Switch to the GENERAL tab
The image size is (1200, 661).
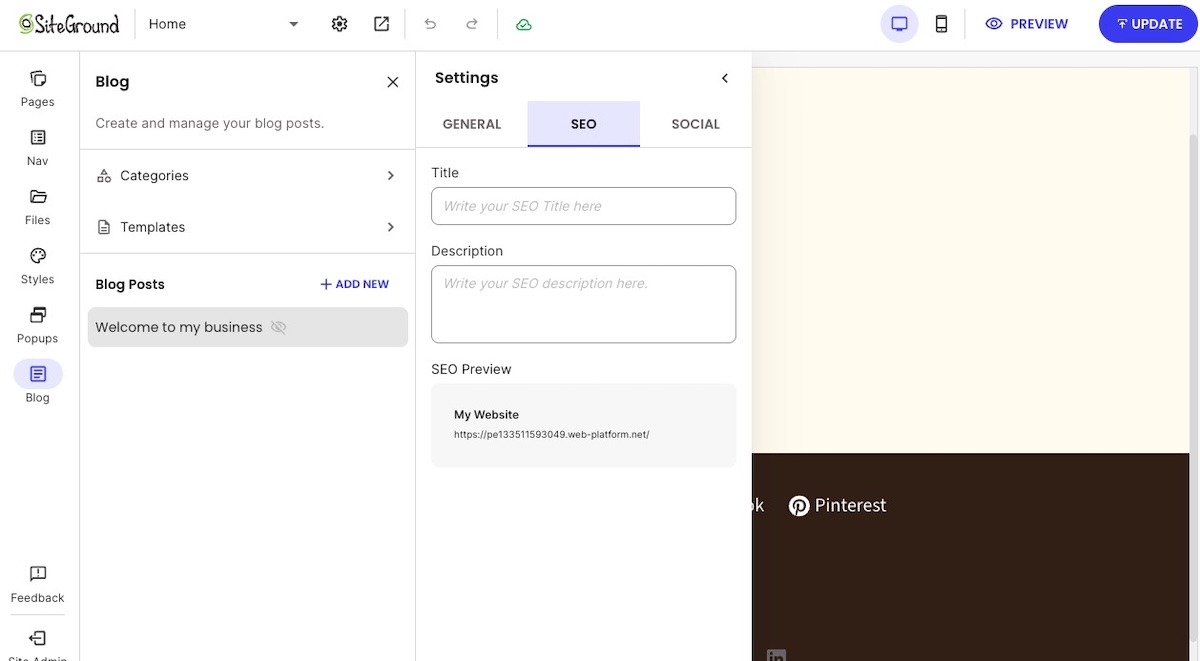pyautogui.click(x=472, y=124)
